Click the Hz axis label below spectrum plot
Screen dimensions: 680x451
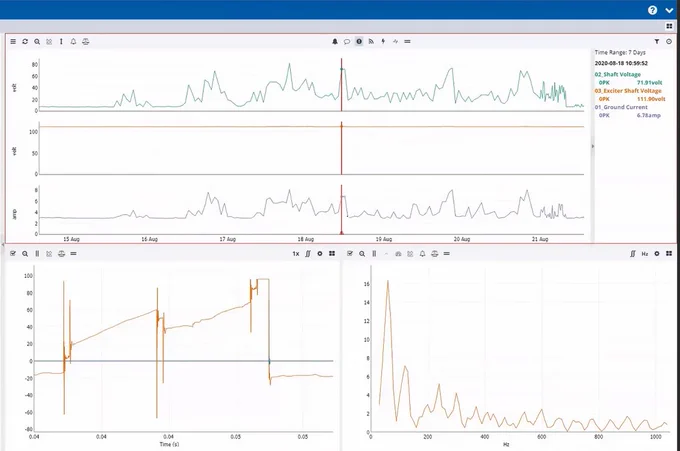click(x=506, y=444)
